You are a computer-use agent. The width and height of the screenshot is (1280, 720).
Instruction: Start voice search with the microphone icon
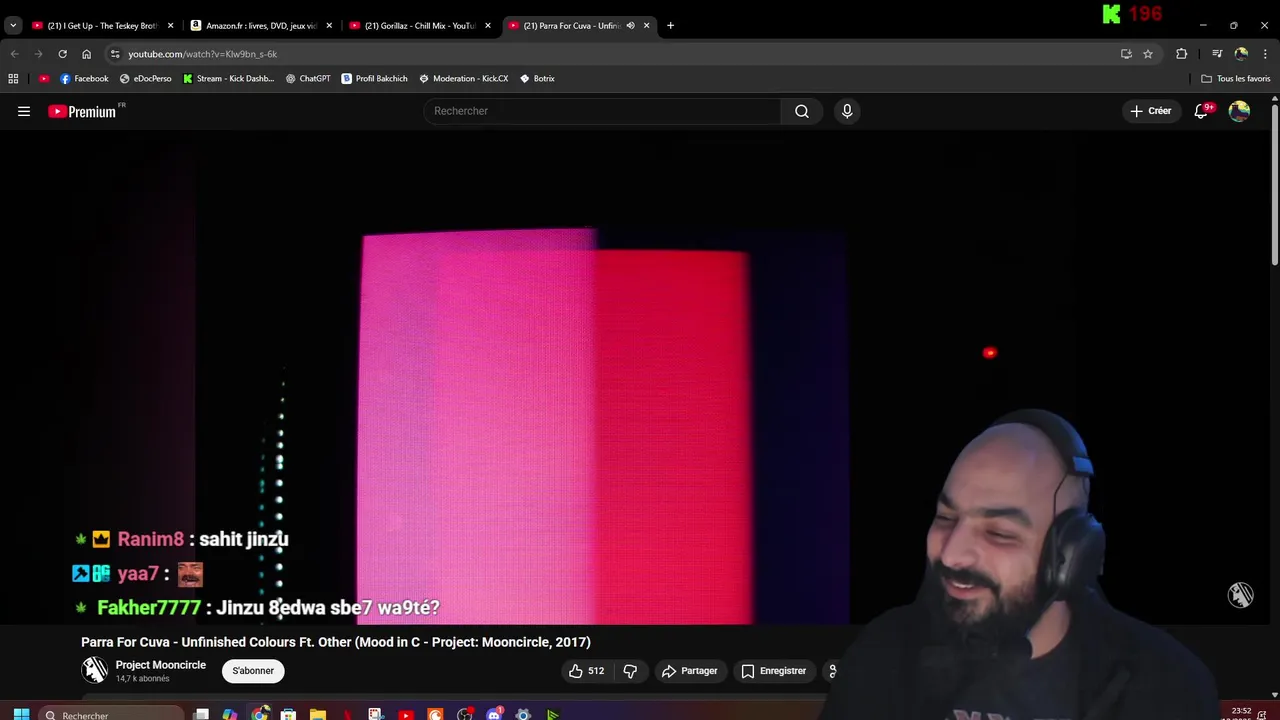point(847,111)
